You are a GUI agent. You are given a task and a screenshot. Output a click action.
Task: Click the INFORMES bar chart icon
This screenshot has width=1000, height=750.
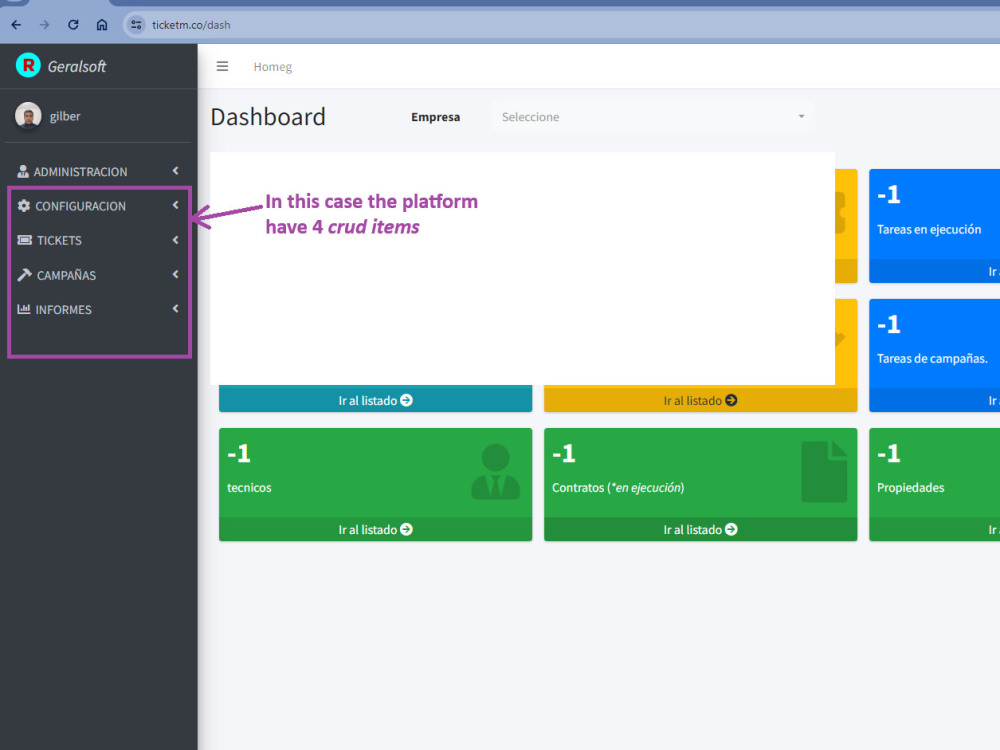tap(24, 309)
